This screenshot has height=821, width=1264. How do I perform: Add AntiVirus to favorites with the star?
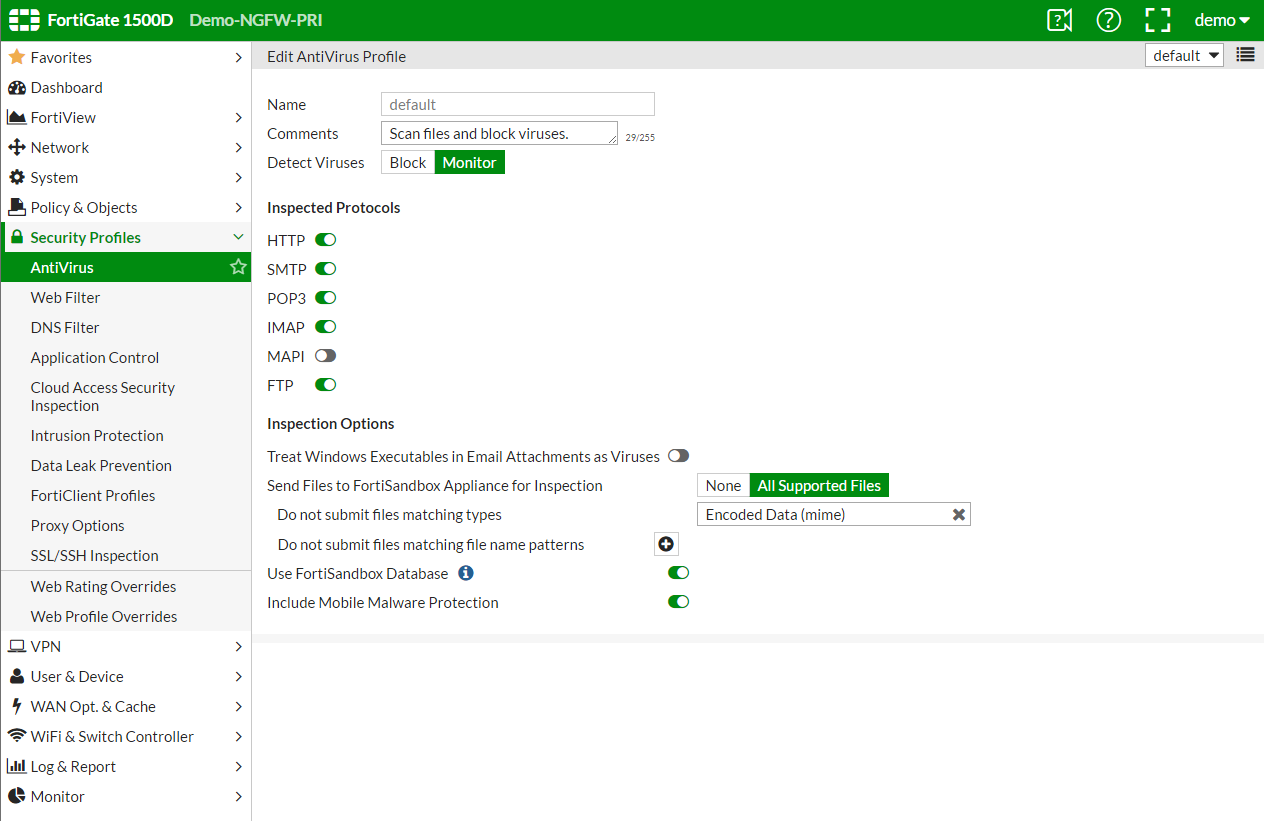click(x=238, y=267)
